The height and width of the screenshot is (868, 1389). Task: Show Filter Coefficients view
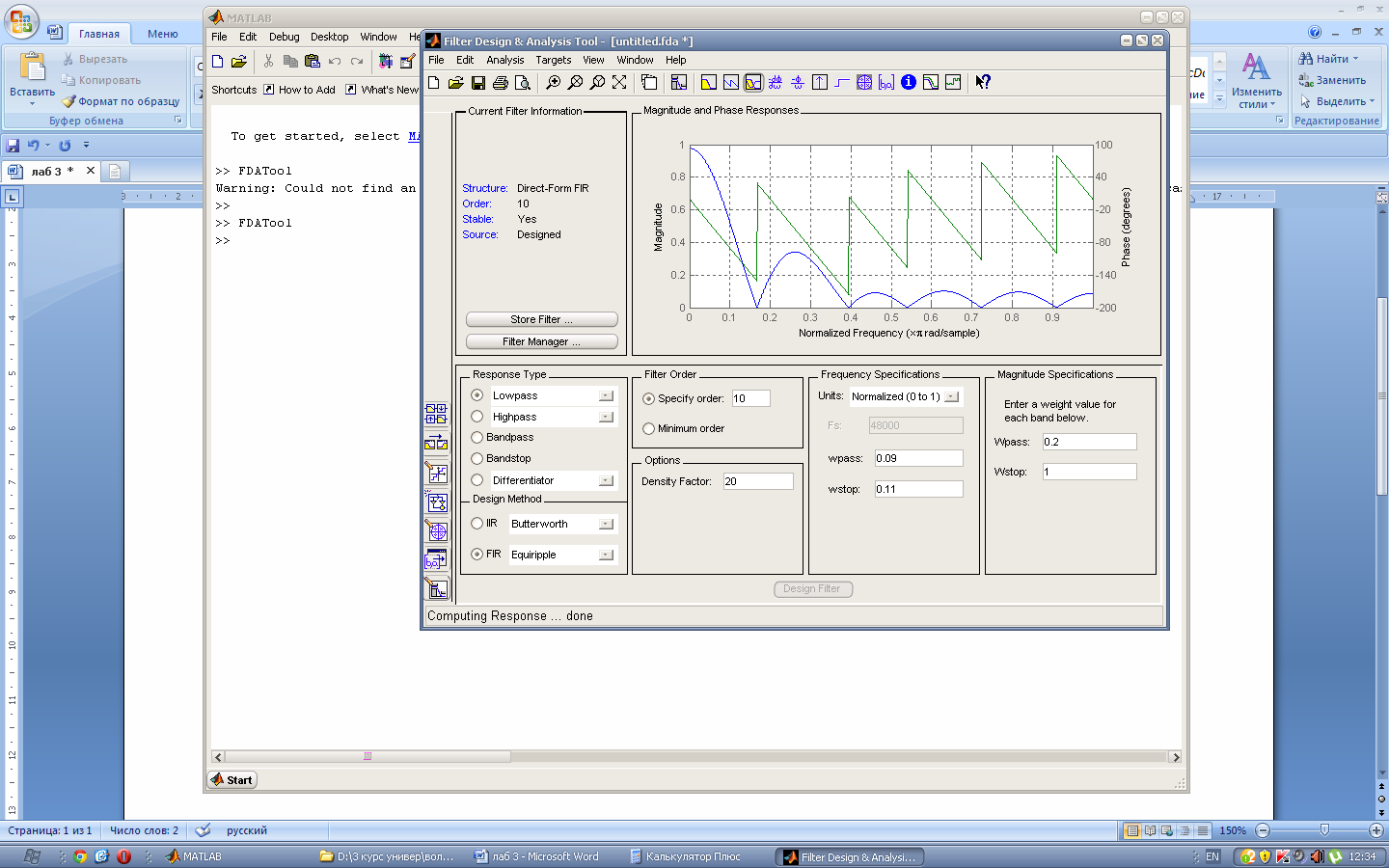(x=886, y=83)
